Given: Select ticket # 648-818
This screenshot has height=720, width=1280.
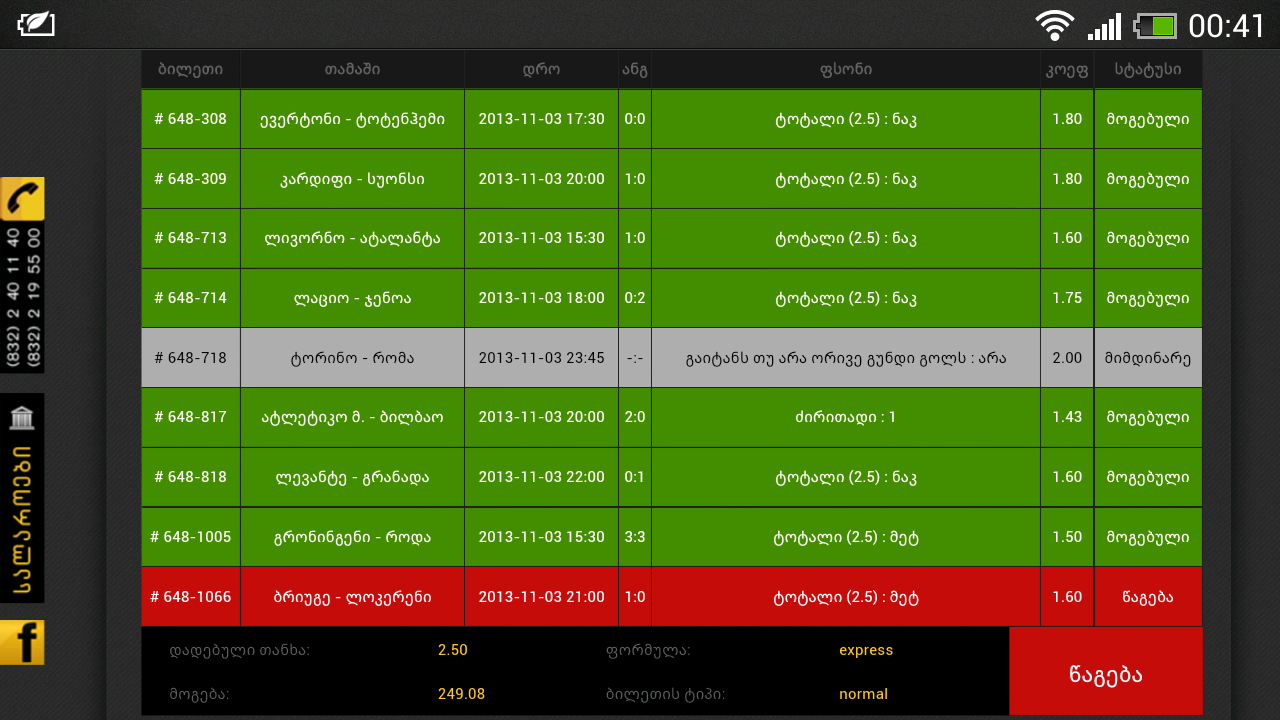Looking at the screenshot, I should [190, 477].
